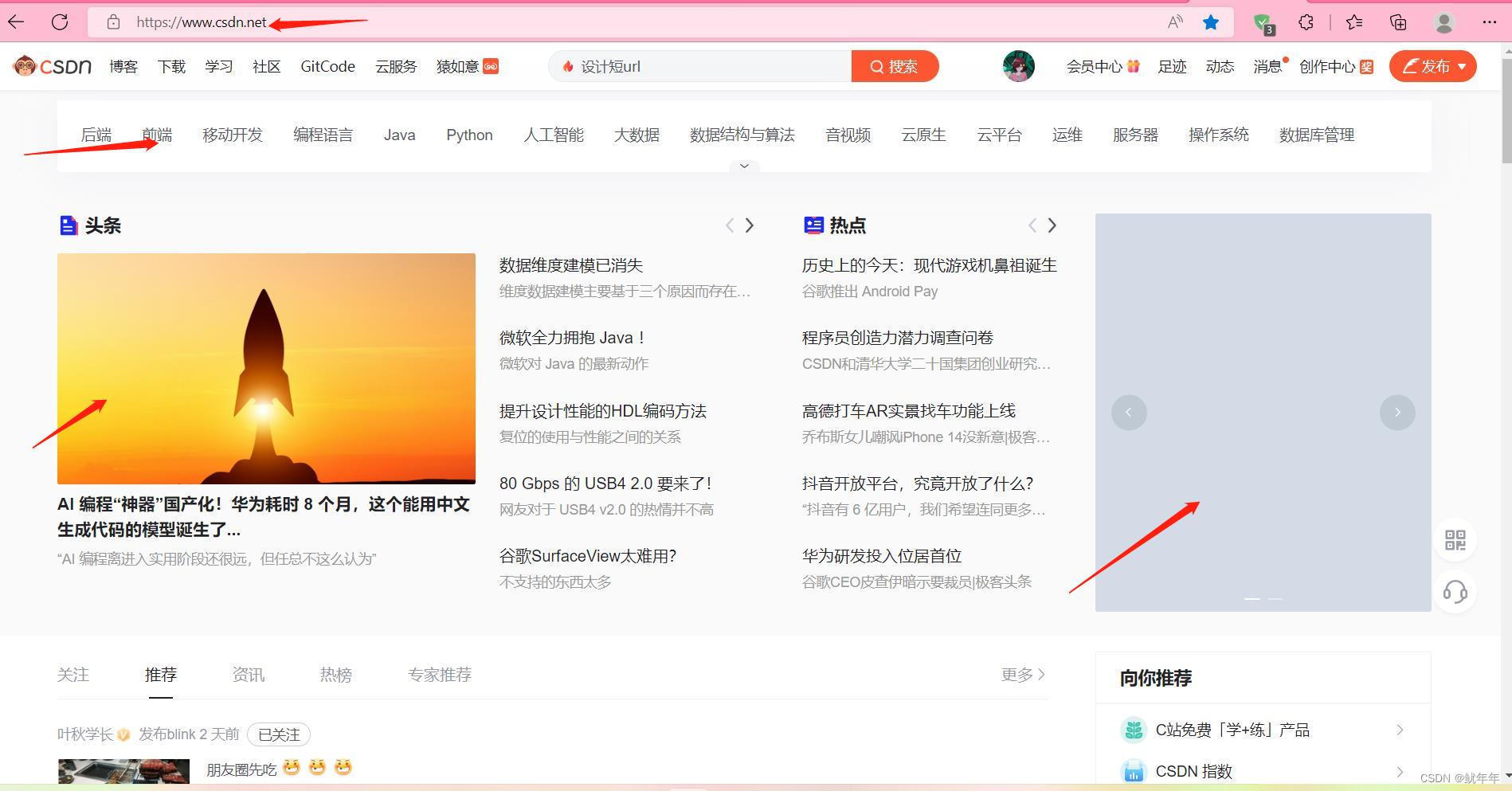Select second banner carousel indicator dash
The width and height of the screenshot is (1512, 791).
1275,598
